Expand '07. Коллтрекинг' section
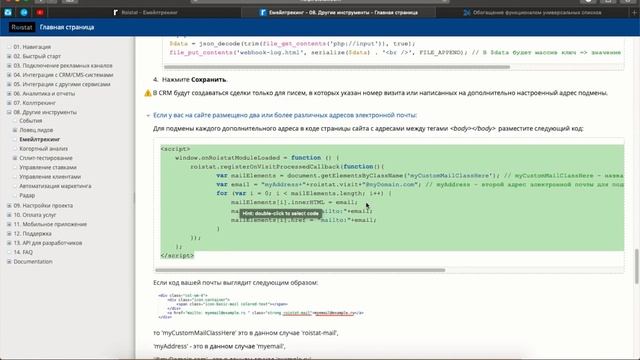The height and width of the screenshot is (360, 640). 9,103
